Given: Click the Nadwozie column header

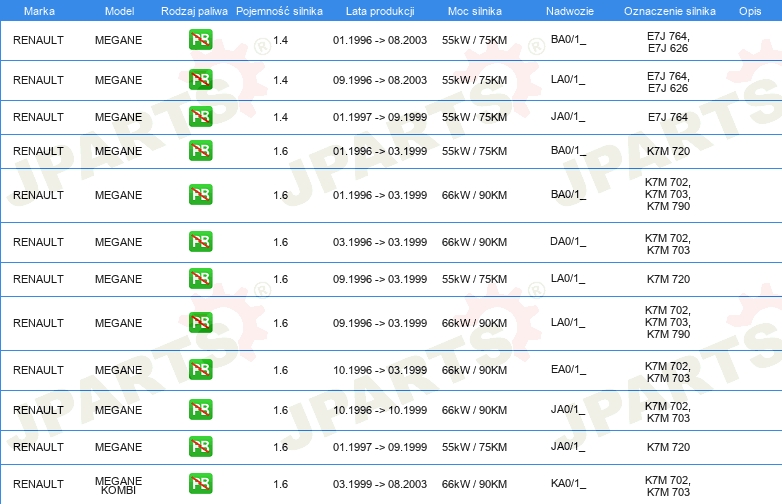Looking at the screenshot, I should (570, 11).
